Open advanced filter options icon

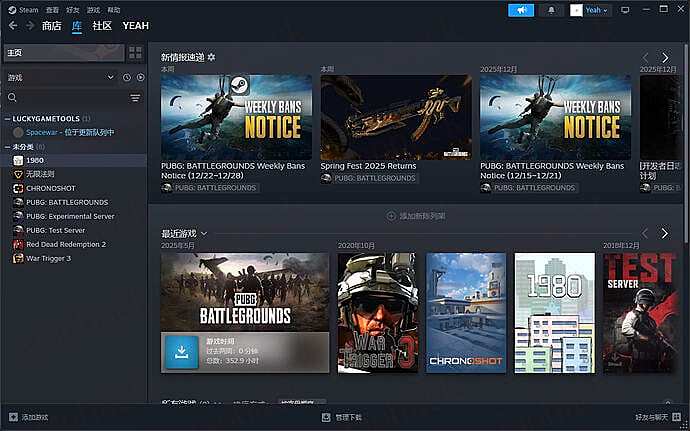coord(135,98)
